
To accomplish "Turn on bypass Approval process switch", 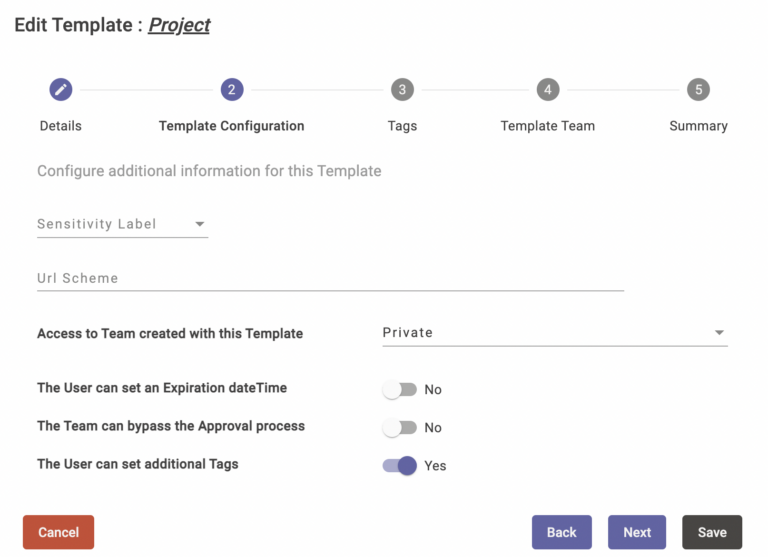I will (399, 428).
